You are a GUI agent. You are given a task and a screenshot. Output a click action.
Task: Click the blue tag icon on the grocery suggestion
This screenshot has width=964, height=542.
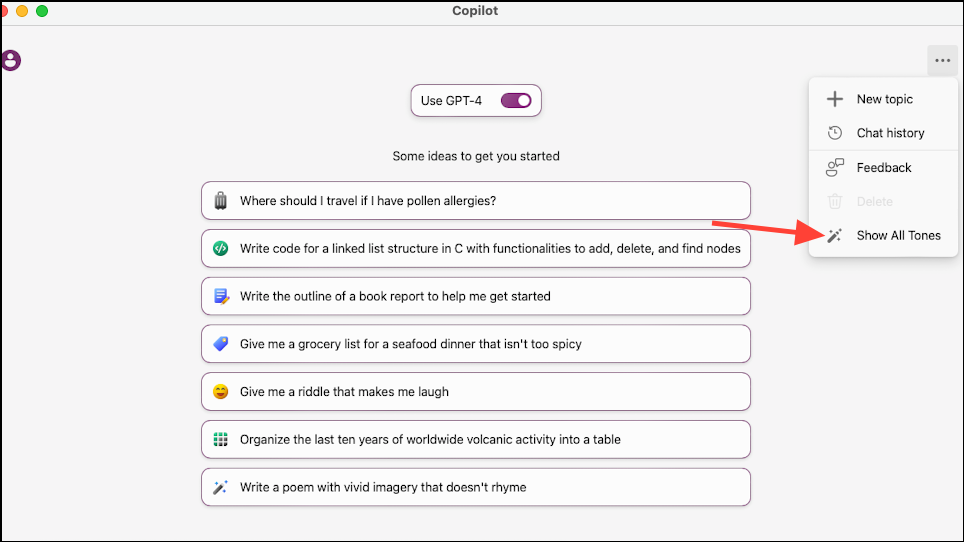point(220,344)
